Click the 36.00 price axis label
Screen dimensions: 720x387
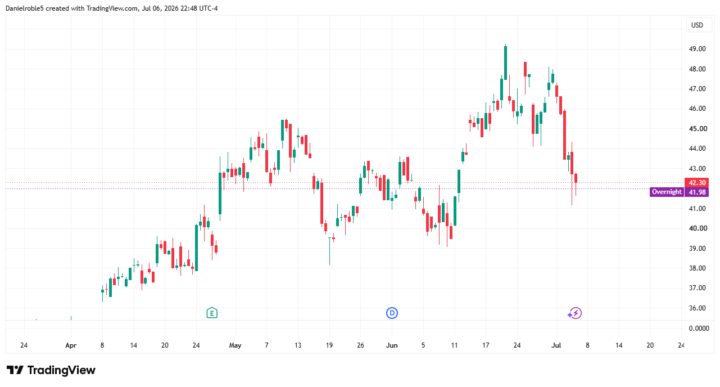click(697, 308)
